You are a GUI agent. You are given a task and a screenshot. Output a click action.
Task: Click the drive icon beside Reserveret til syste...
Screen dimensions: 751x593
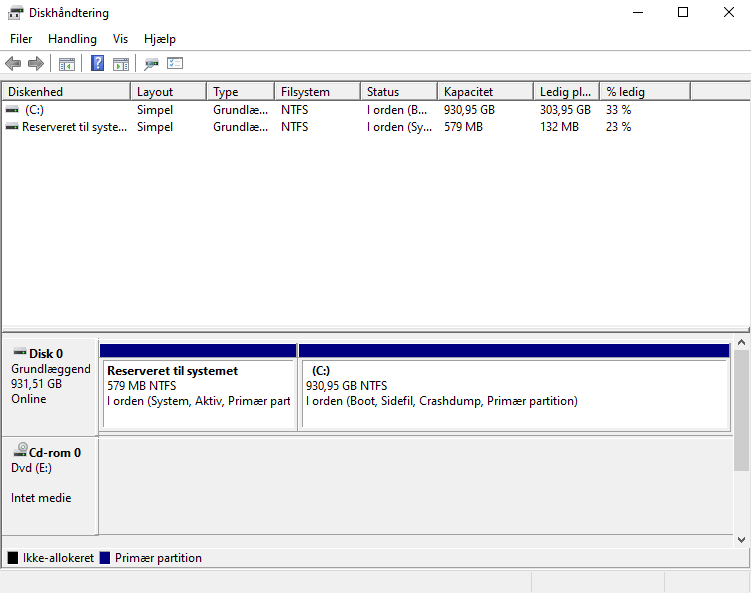coord(12,127)
